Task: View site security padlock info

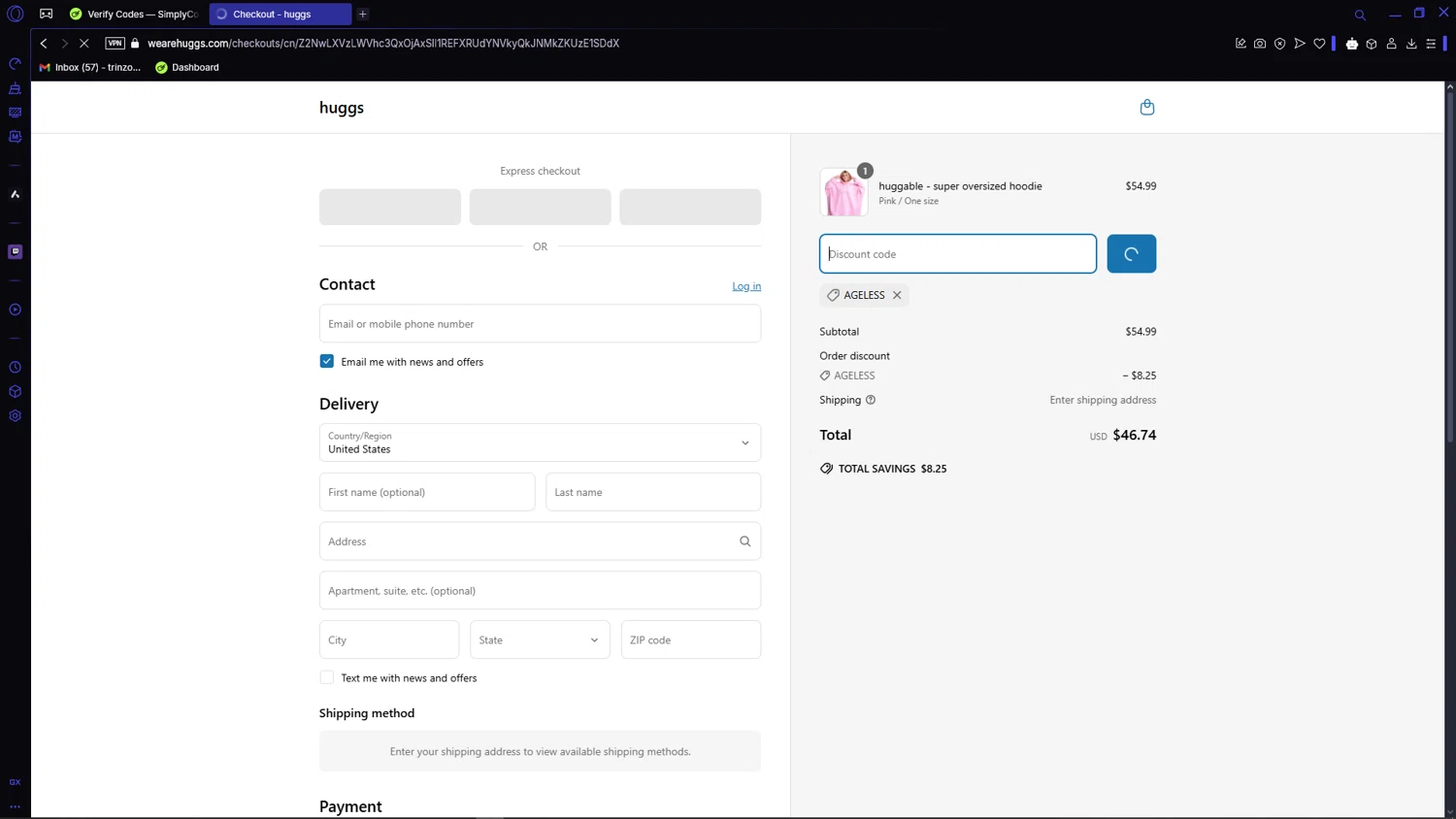Action: [x=135, y=43]
